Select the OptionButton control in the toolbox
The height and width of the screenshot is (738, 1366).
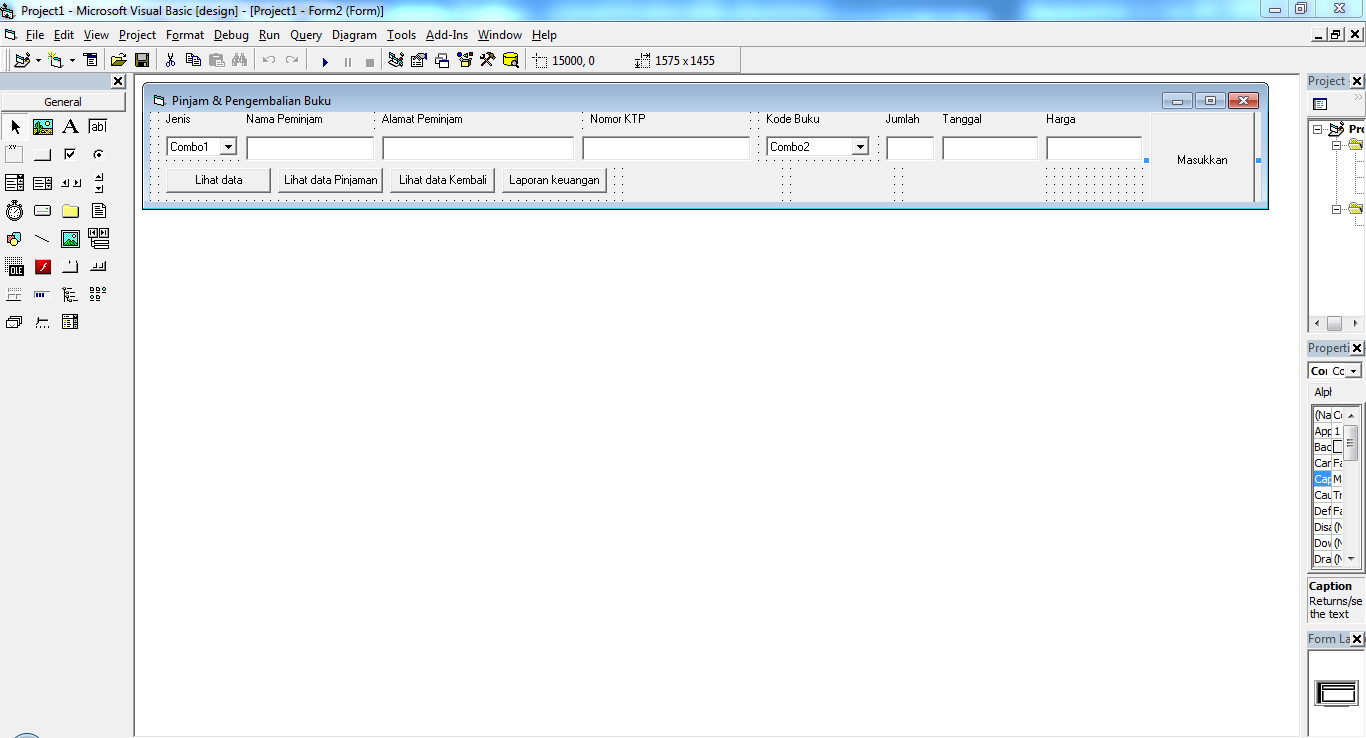[x=97, y=153]
